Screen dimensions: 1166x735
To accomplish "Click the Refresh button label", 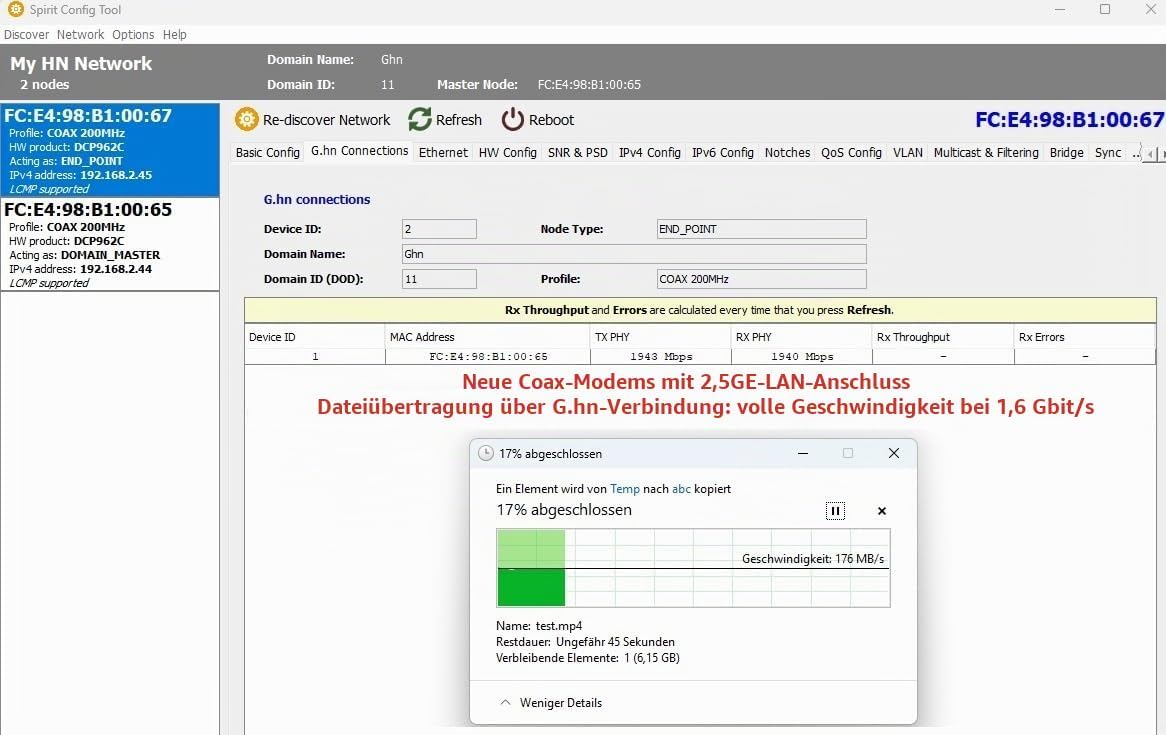I will [459, 120].
